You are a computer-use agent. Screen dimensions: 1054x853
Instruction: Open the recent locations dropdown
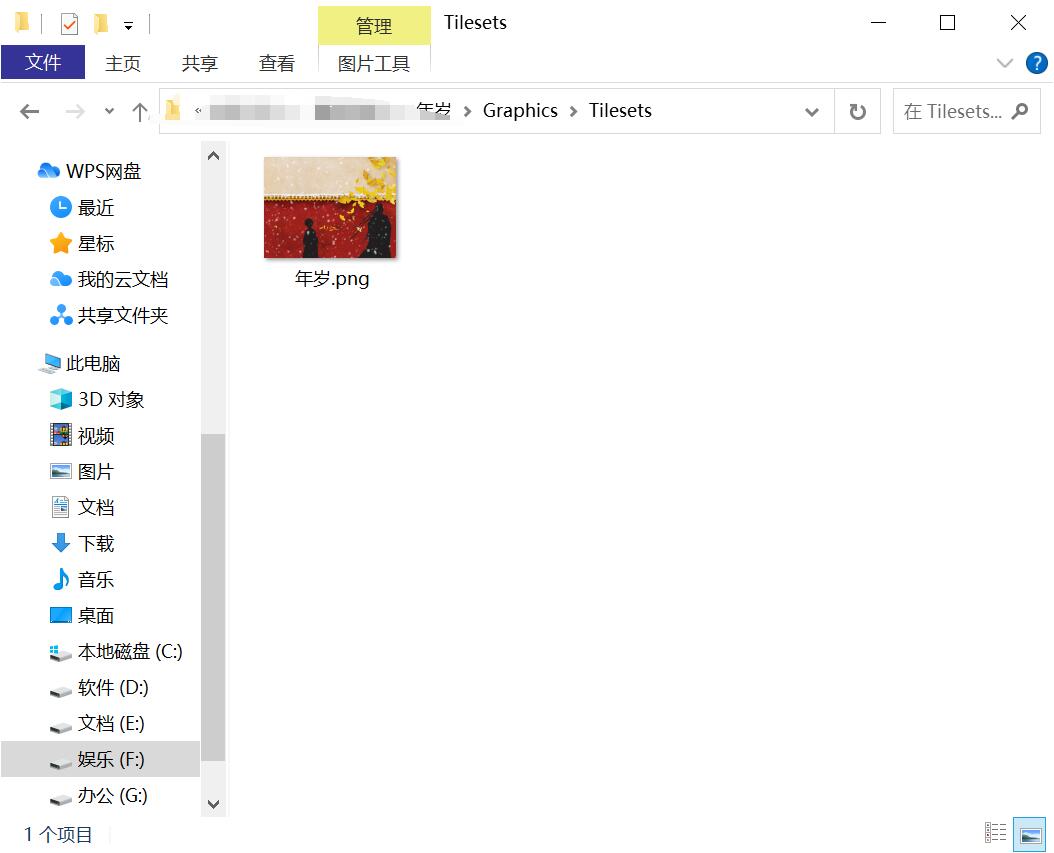coord(110,111)
